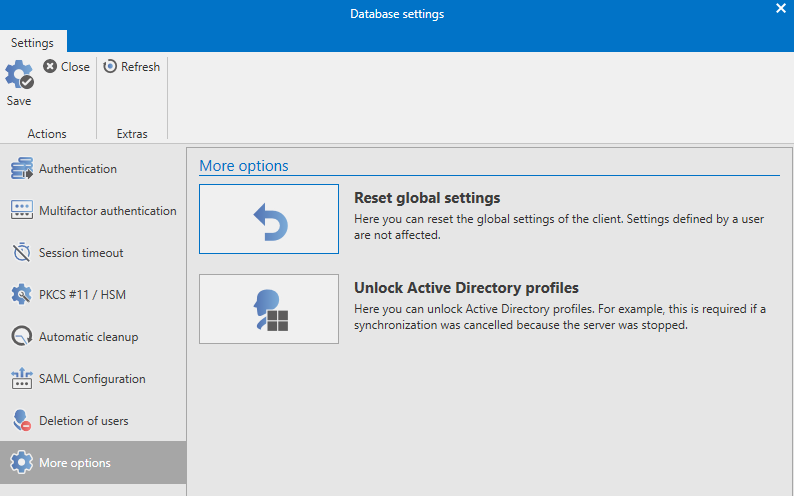This screenshot has height=496, width=794.
Task: Click the Automatic cleanup icon
Action: click(22, 336)
